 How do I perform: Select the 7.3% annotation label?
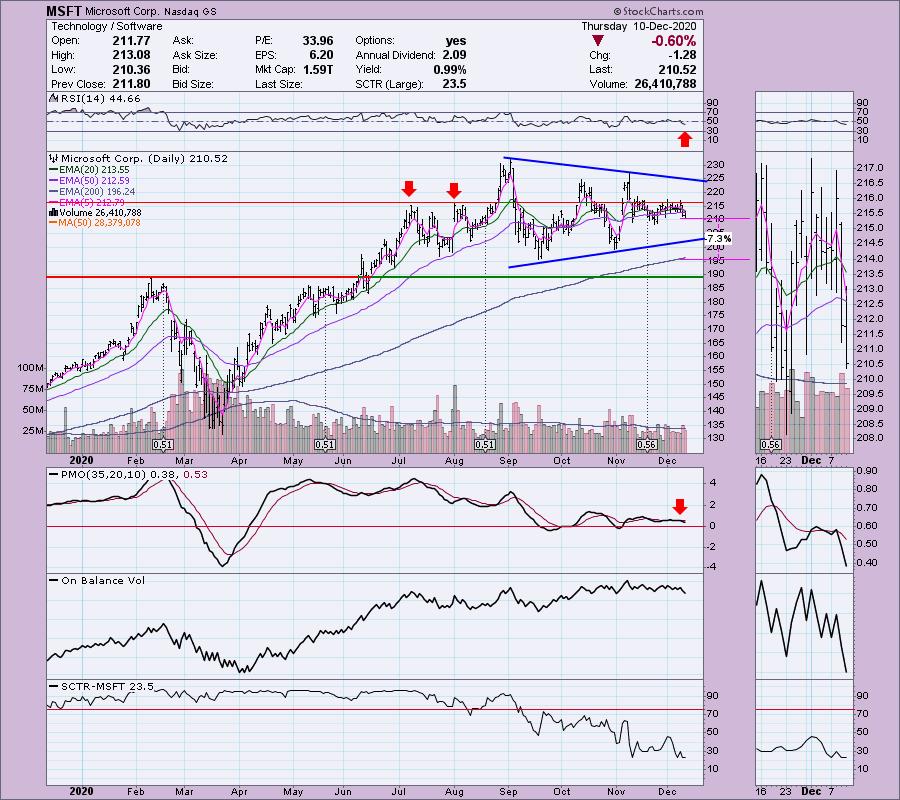719,238
